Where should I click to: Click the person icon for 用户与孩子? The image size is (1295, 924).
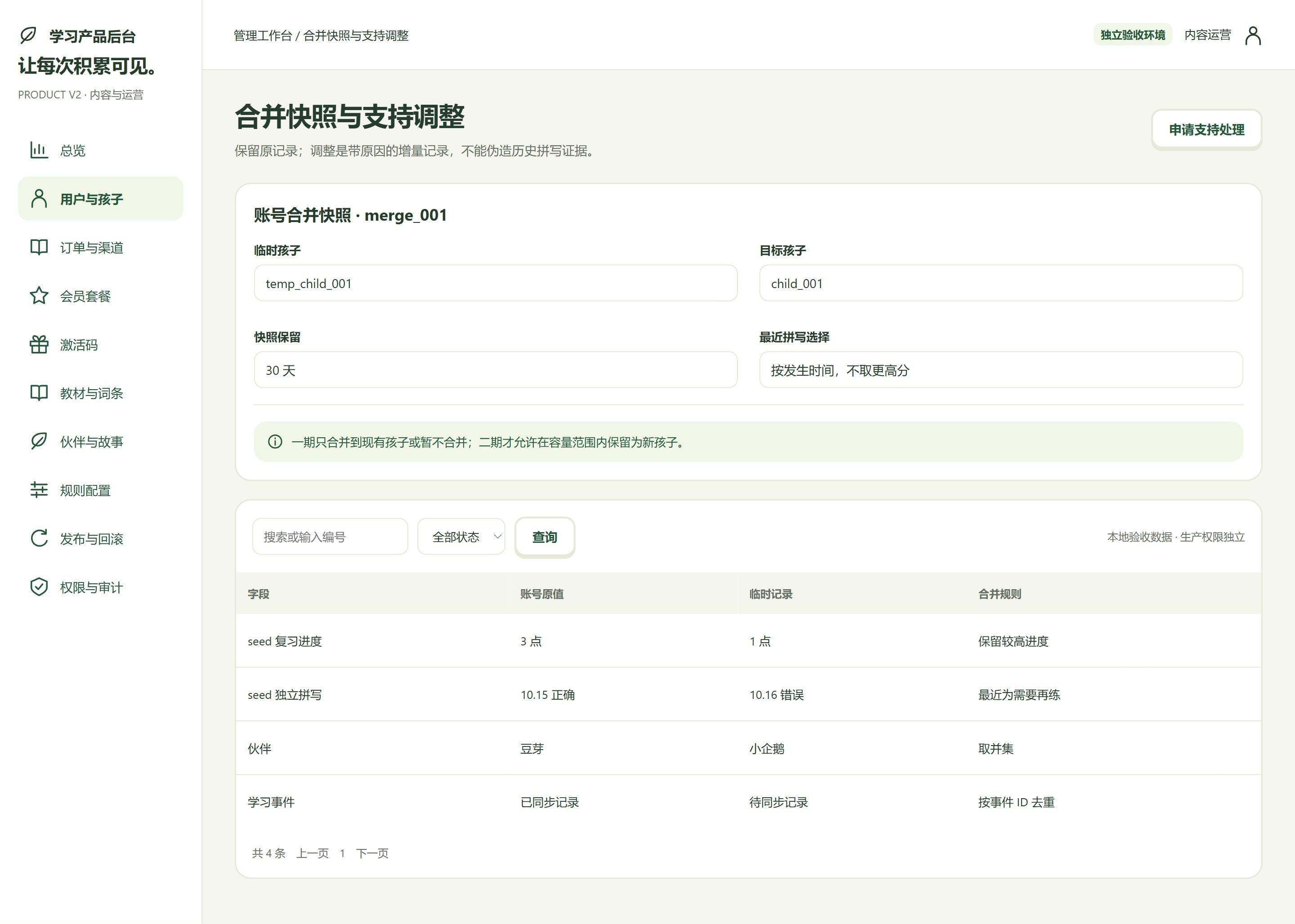point(39,199)
